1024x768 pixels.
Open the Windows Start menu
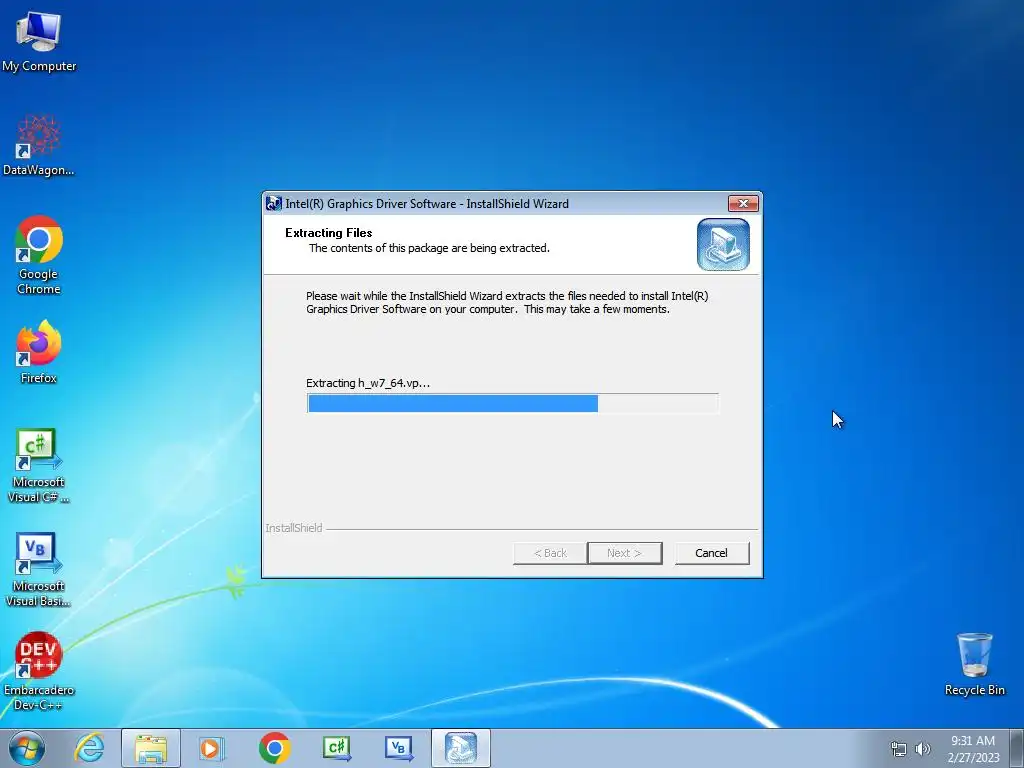pos(27,748)
